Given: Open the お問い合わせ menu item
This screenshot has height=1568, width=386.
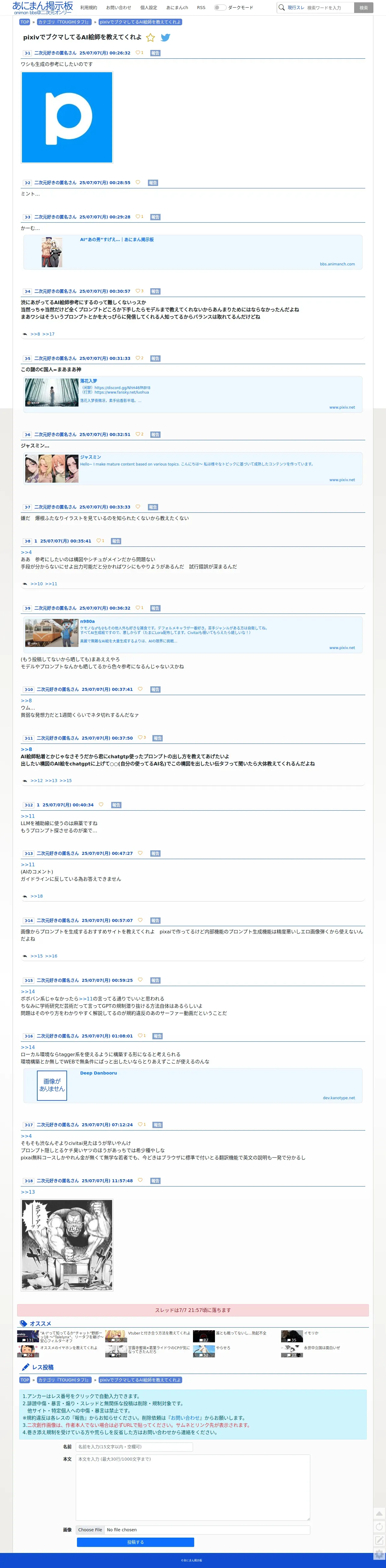Looking at the screenshot, I should (118, 8).
